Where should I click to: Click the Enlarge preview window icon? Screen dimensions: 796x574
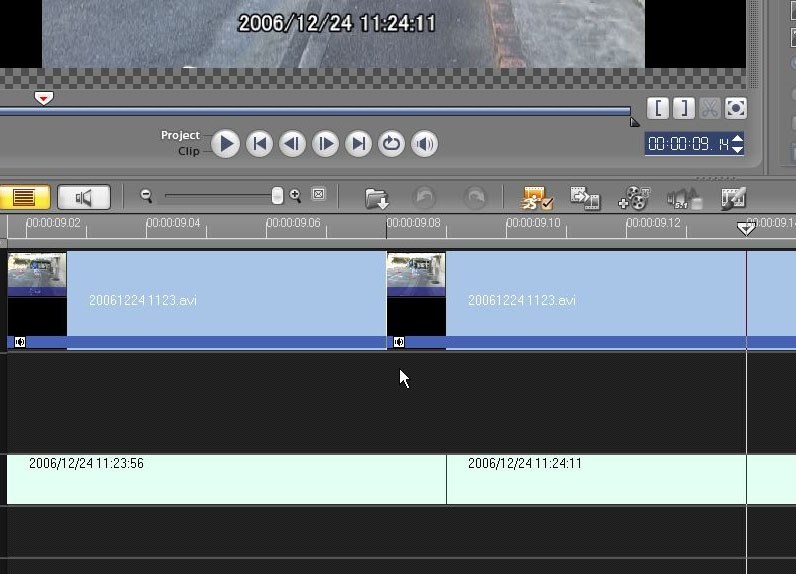(x=736, y=108)
